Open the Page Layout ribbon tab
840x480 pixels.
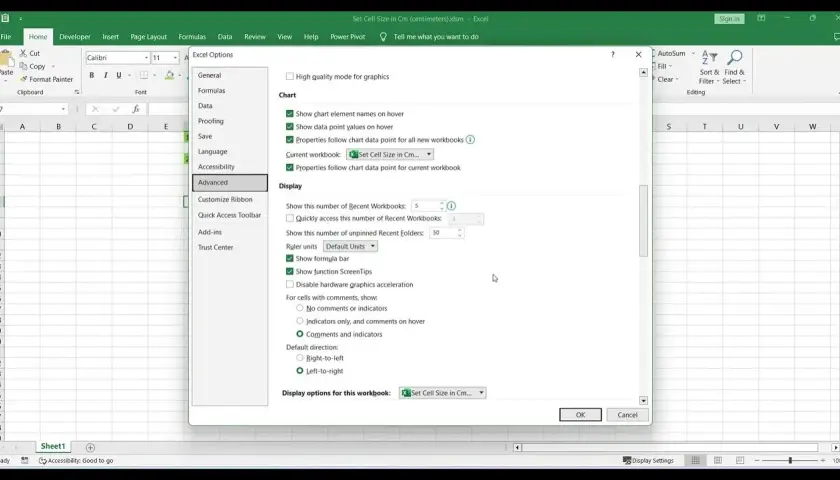(148, 37)
